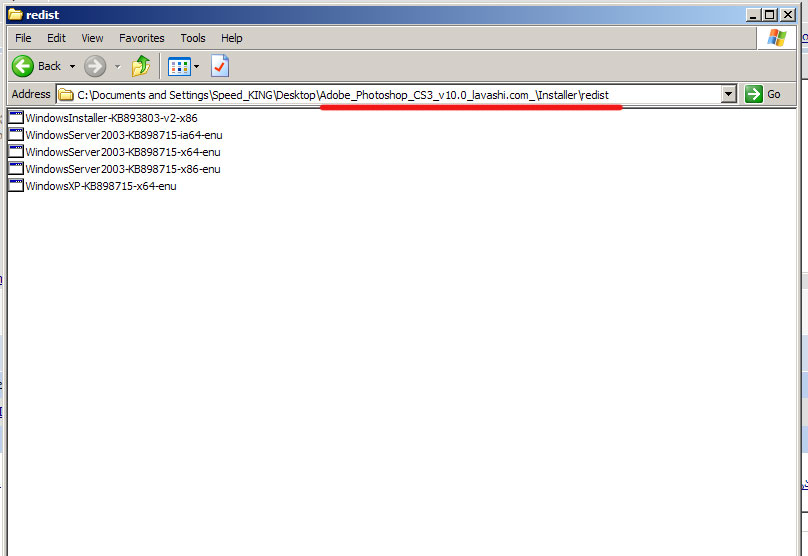Select WindowsServer2003-KB898715-ia64-enu file name
Viewport: 808px width, 556px height.
pos(124,135)
